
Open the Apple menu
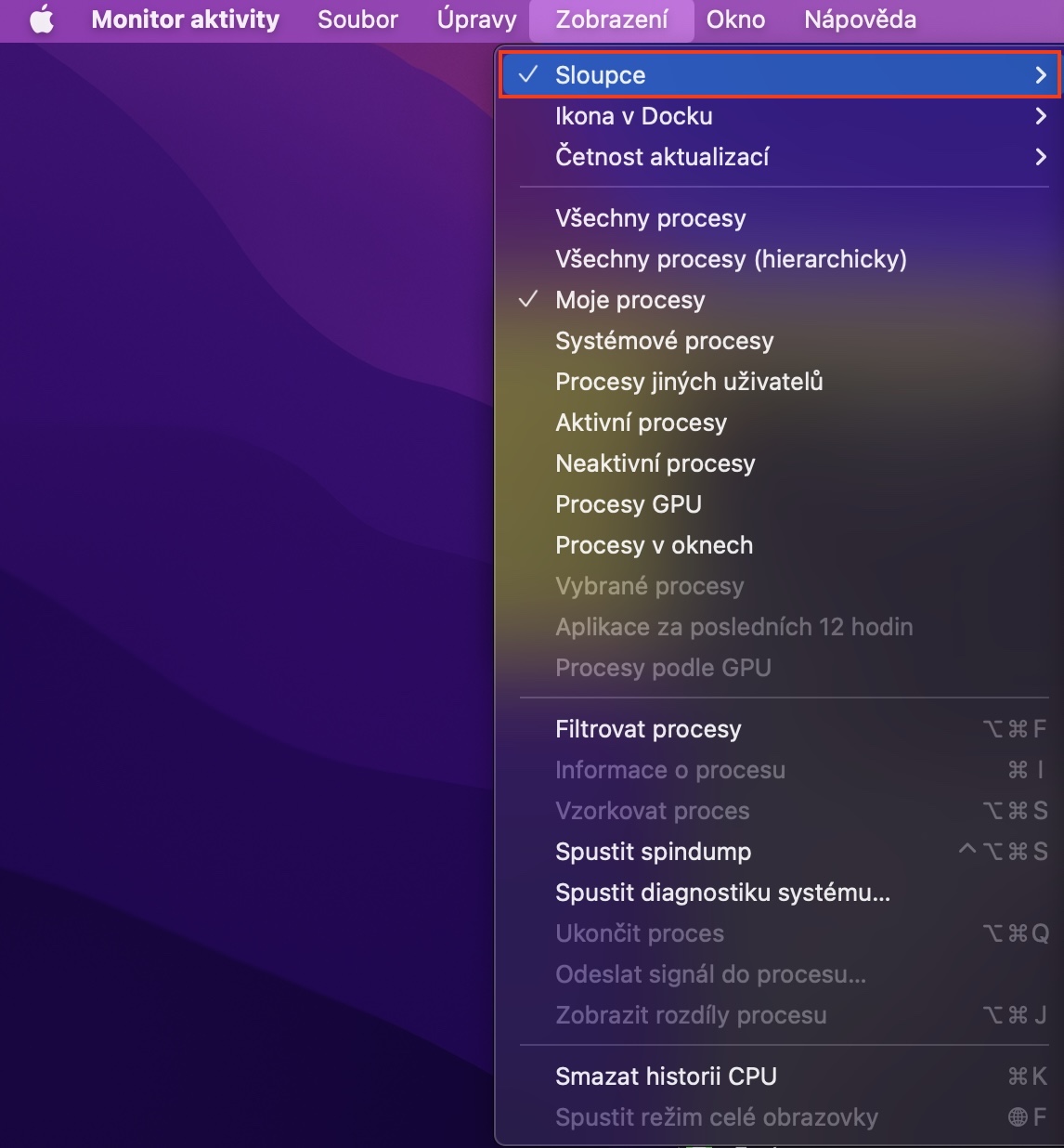pos(42,20)
